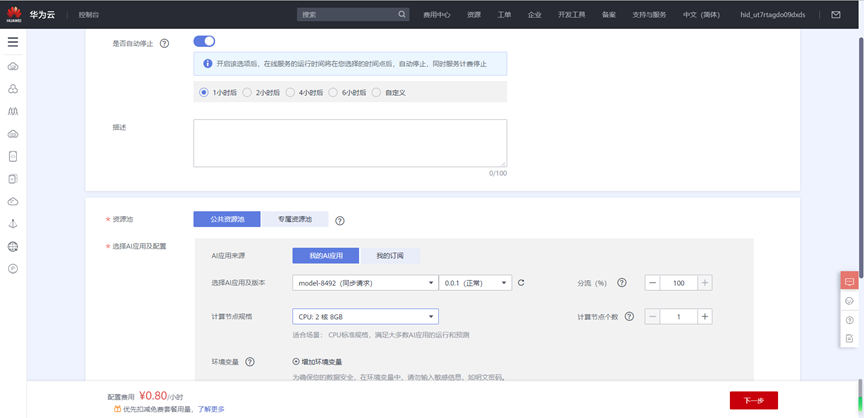Open the 工单 menu

coord(504,15)
